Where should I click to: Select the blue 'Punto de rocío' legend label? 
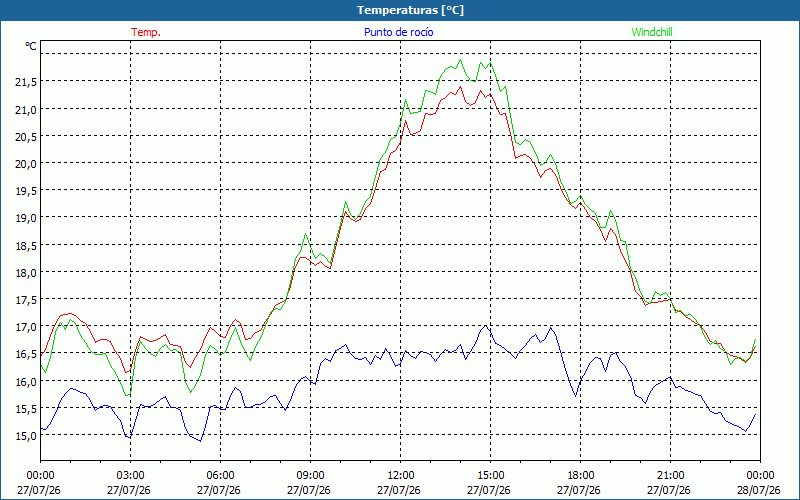[398, 32]
